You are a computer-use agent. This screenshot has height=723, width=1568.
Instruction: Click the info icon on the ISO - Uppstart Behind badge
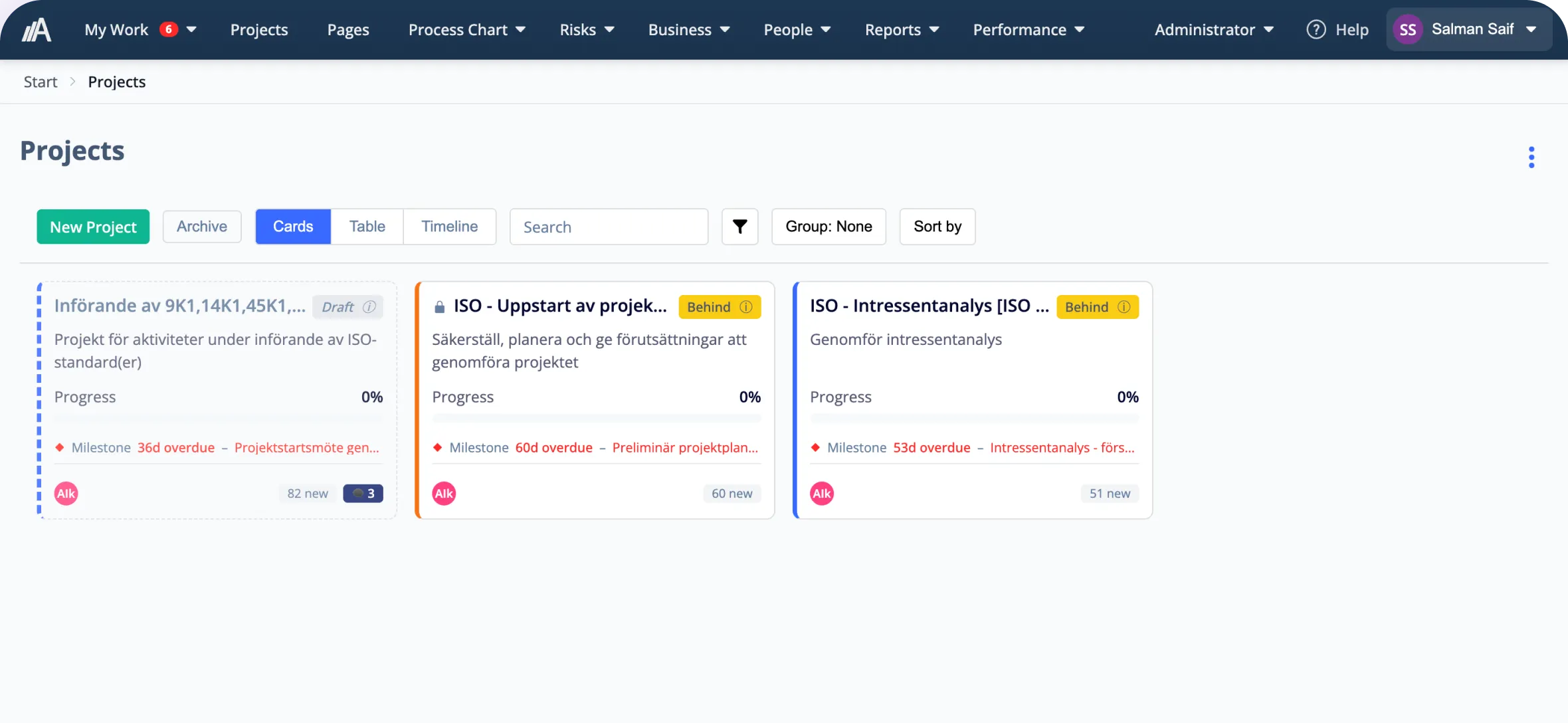pos(746,307)
